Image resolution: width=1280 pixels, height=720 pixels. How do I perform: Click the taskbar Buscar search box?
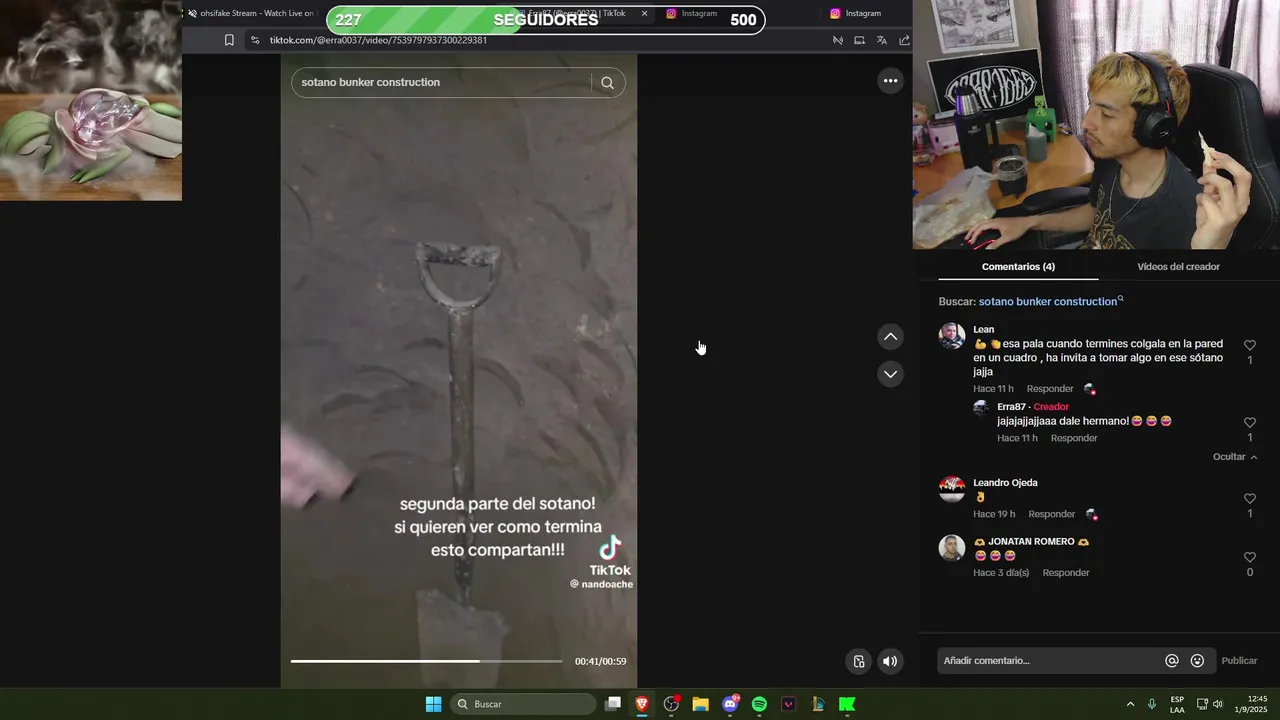[524, 704]
